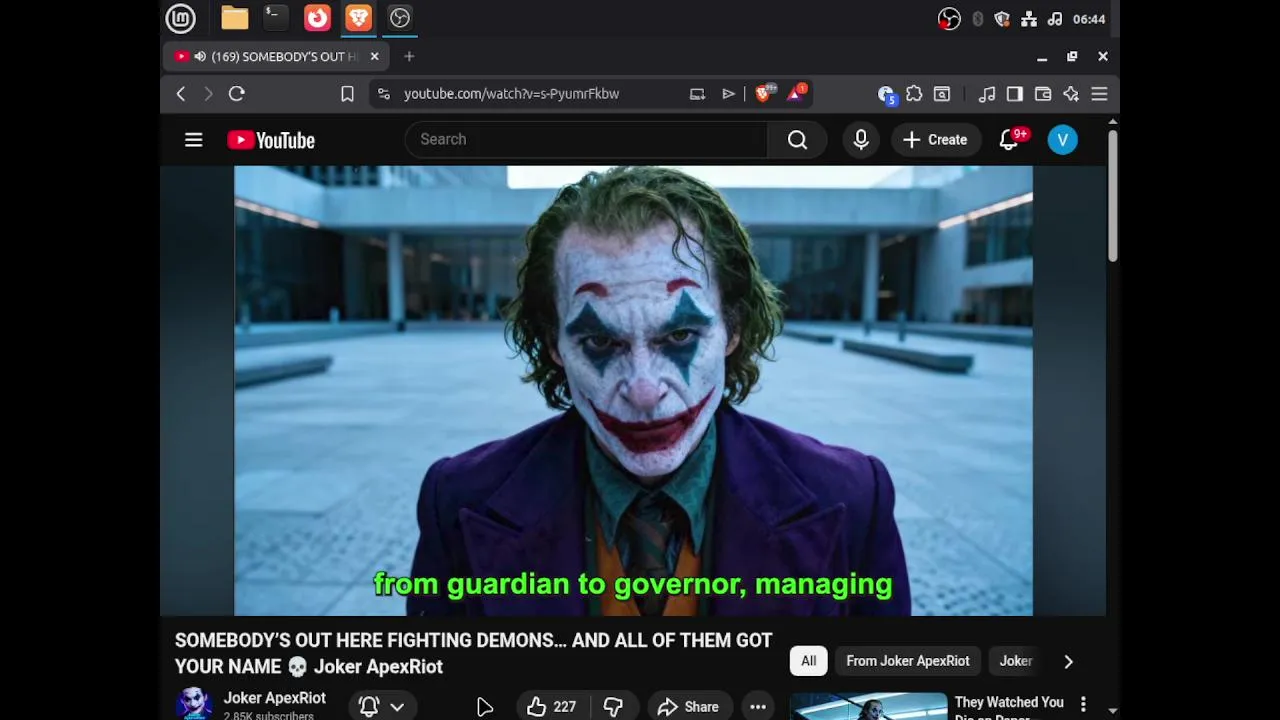
Task: Click the scrollbar down arrow
Action: coord(1112,711)
